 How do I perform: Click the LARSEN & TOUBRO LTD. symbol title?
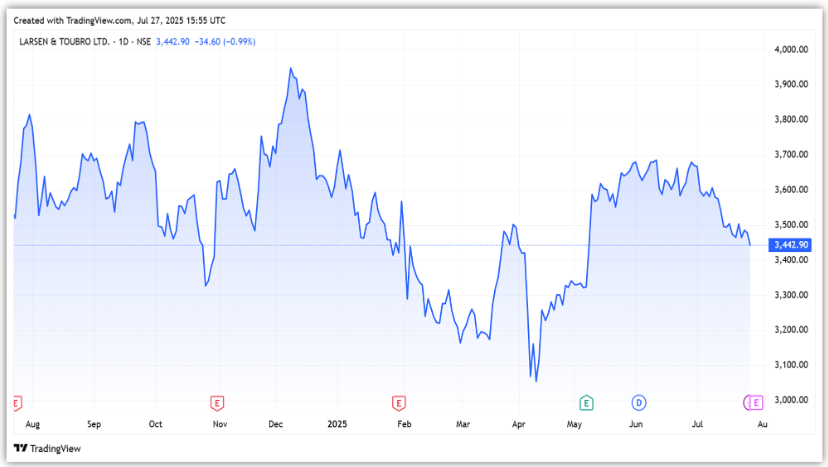[x=63, y=42]
